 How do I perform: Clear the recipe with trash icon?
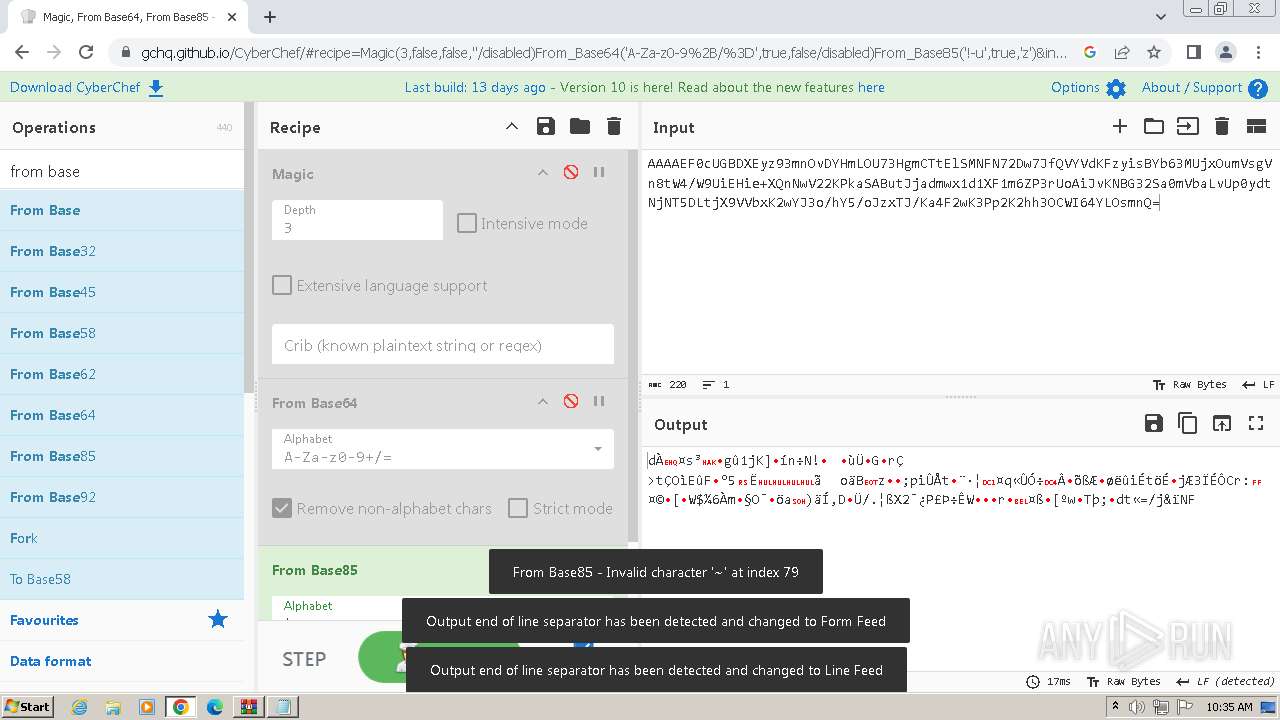click(614, 126)
